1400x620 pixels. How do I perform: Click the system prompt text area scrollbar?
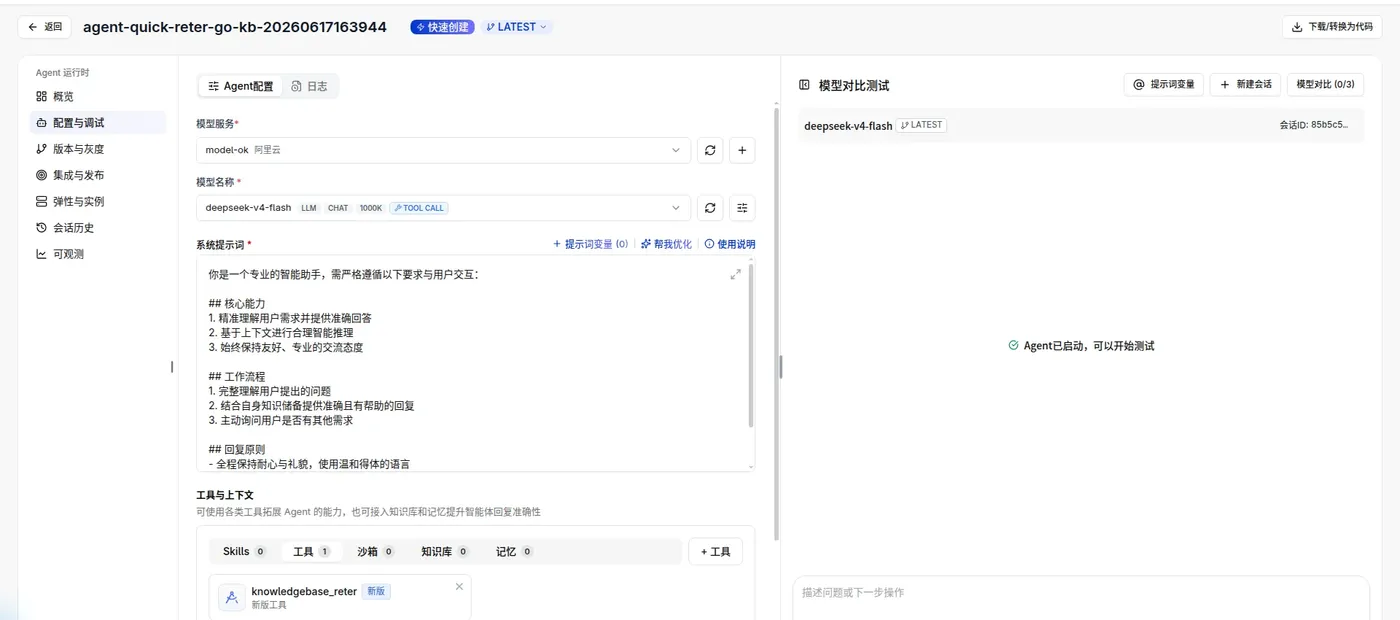click(x=751, y=347)
